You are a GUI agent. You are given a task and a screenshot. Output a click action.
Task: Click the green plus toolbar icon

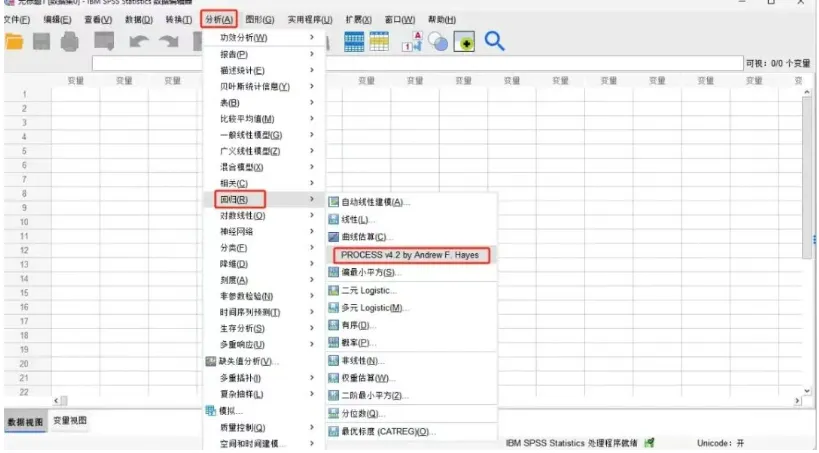tap(464, 42)
